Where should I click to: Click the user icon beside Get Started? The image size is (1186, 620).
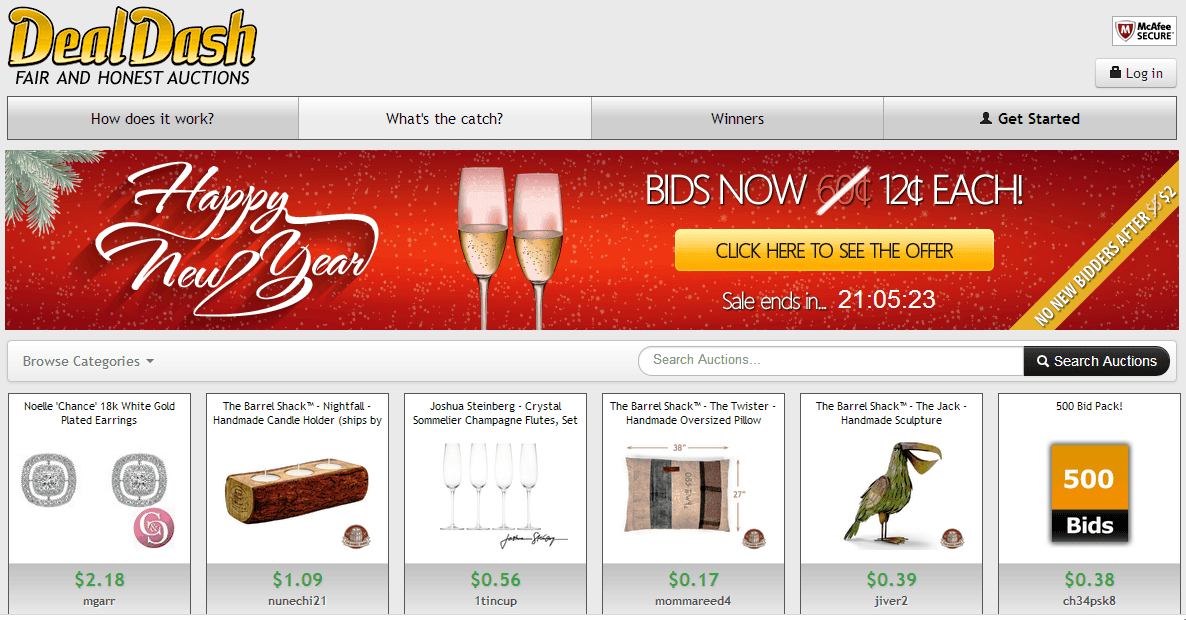pos(986,118)
